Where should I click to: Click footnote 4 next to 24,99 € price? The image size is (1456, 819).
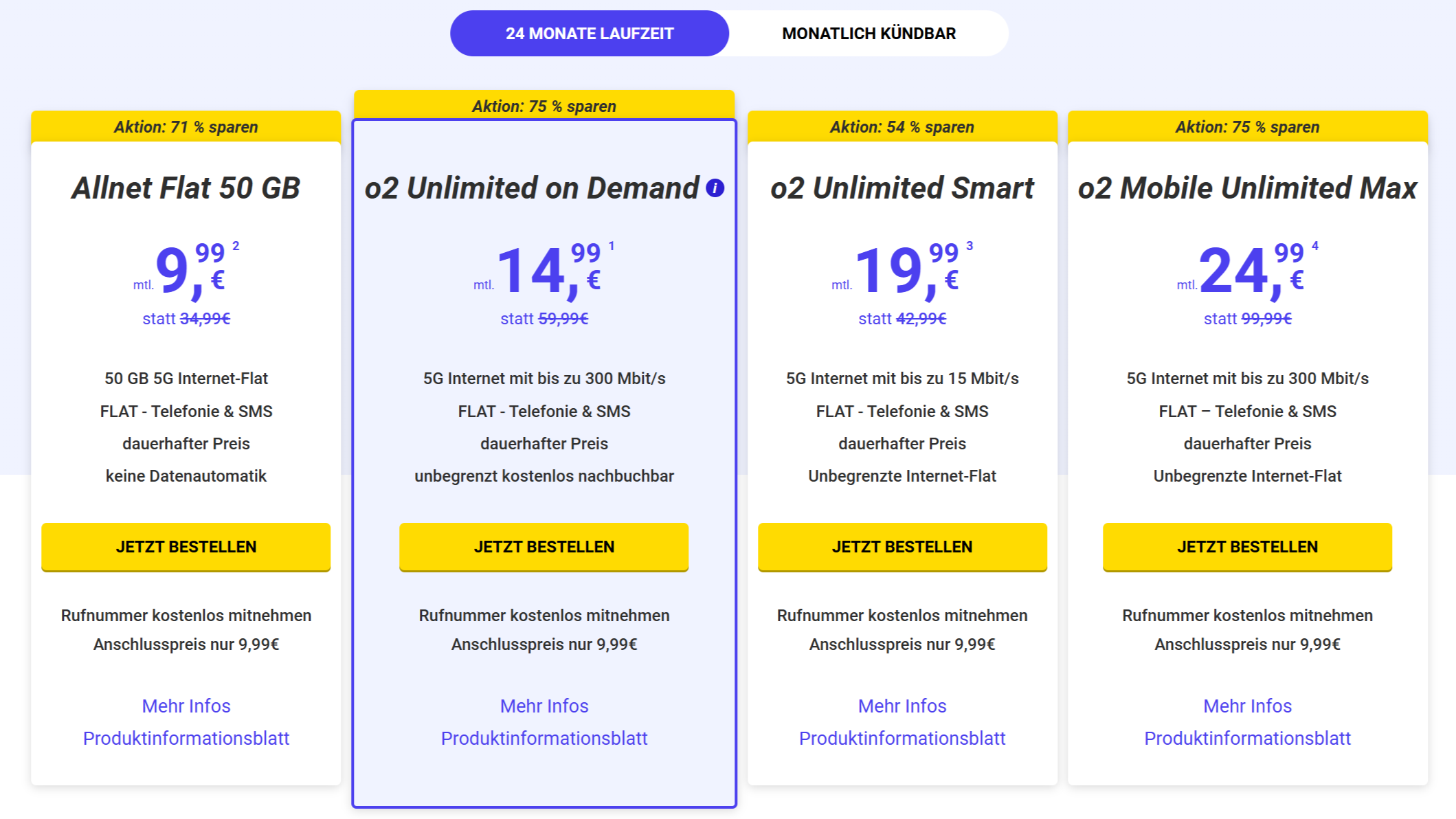point(1315,246)
